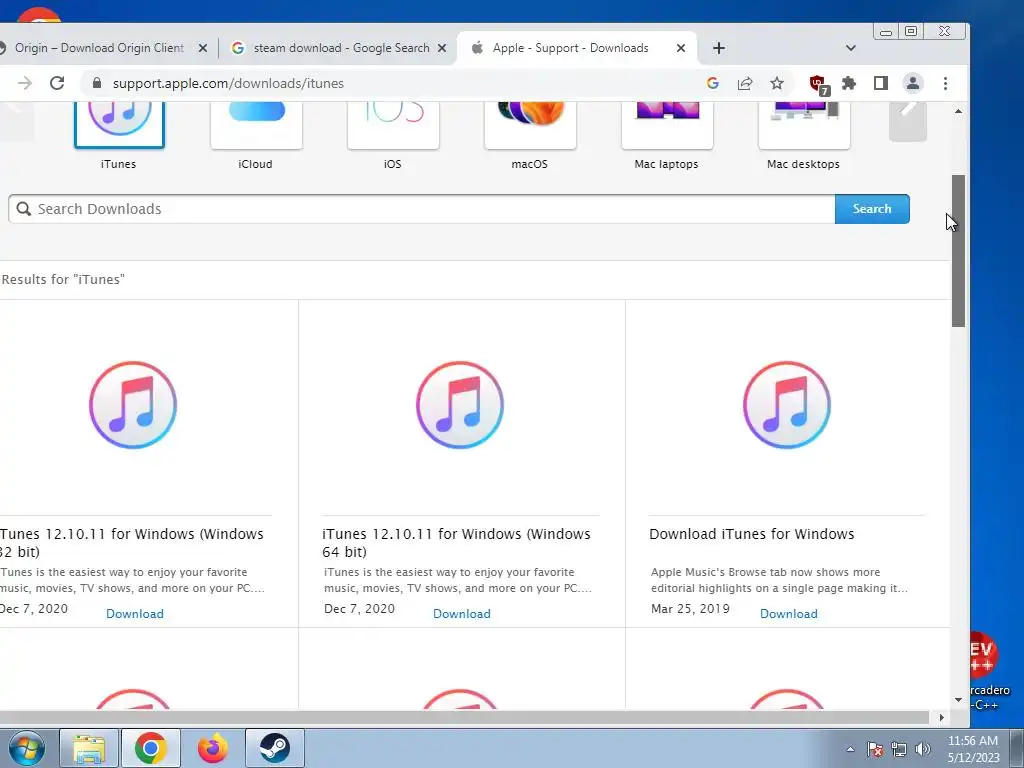The height and width of the screenshot is (768, 1024).
Task: Click Download under Mar 25, 2019 result
Action: point(789,614)
